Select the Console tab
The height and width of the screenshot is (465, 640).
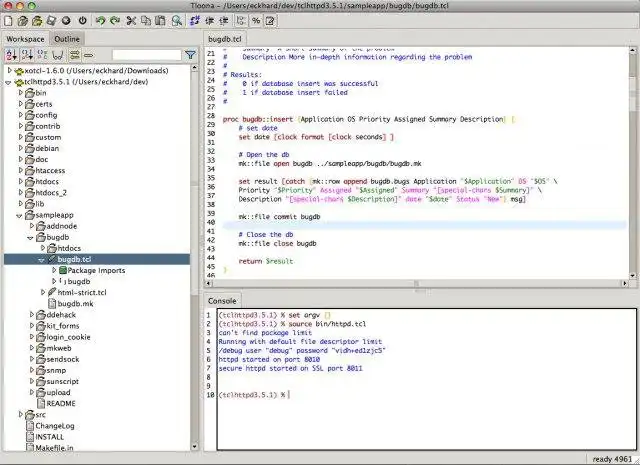click(221, 300)
